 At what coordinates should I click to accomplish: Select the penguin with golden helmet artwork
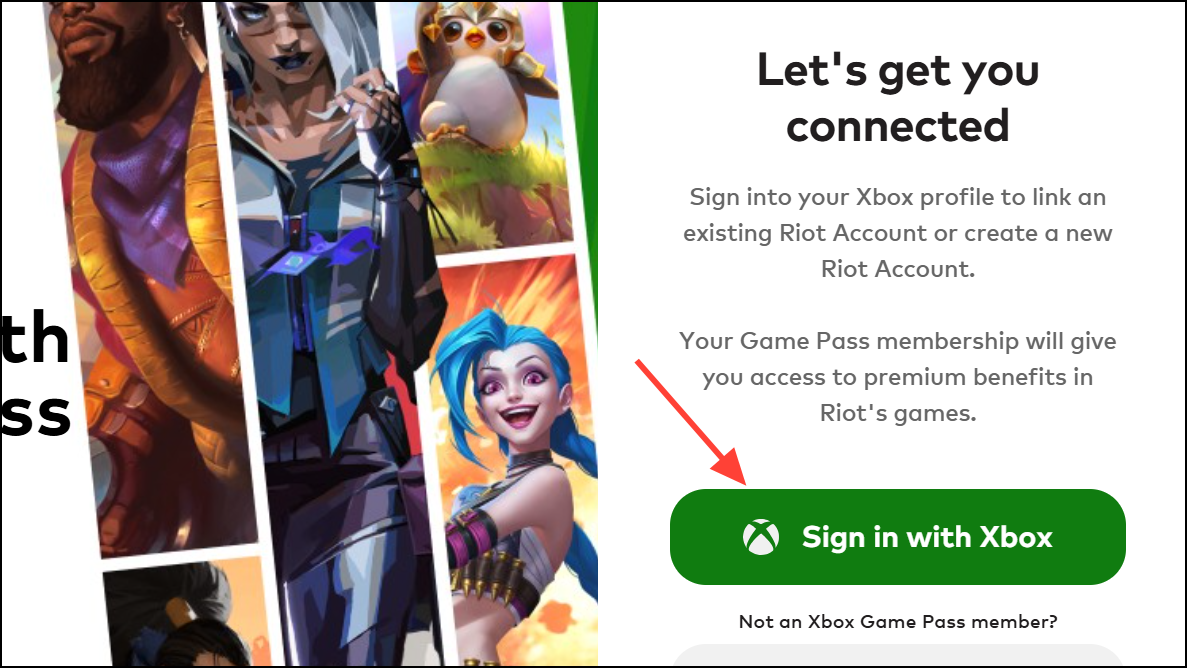coord(476,72)
